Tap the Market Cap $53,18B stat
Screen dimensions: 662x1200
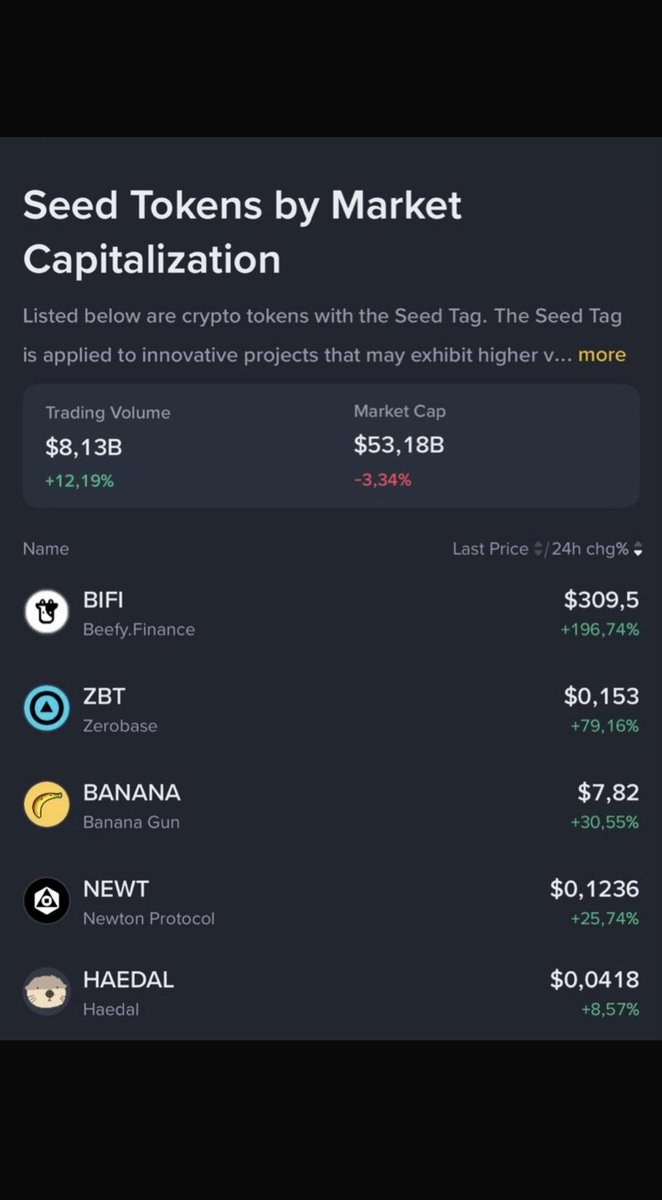399,445
